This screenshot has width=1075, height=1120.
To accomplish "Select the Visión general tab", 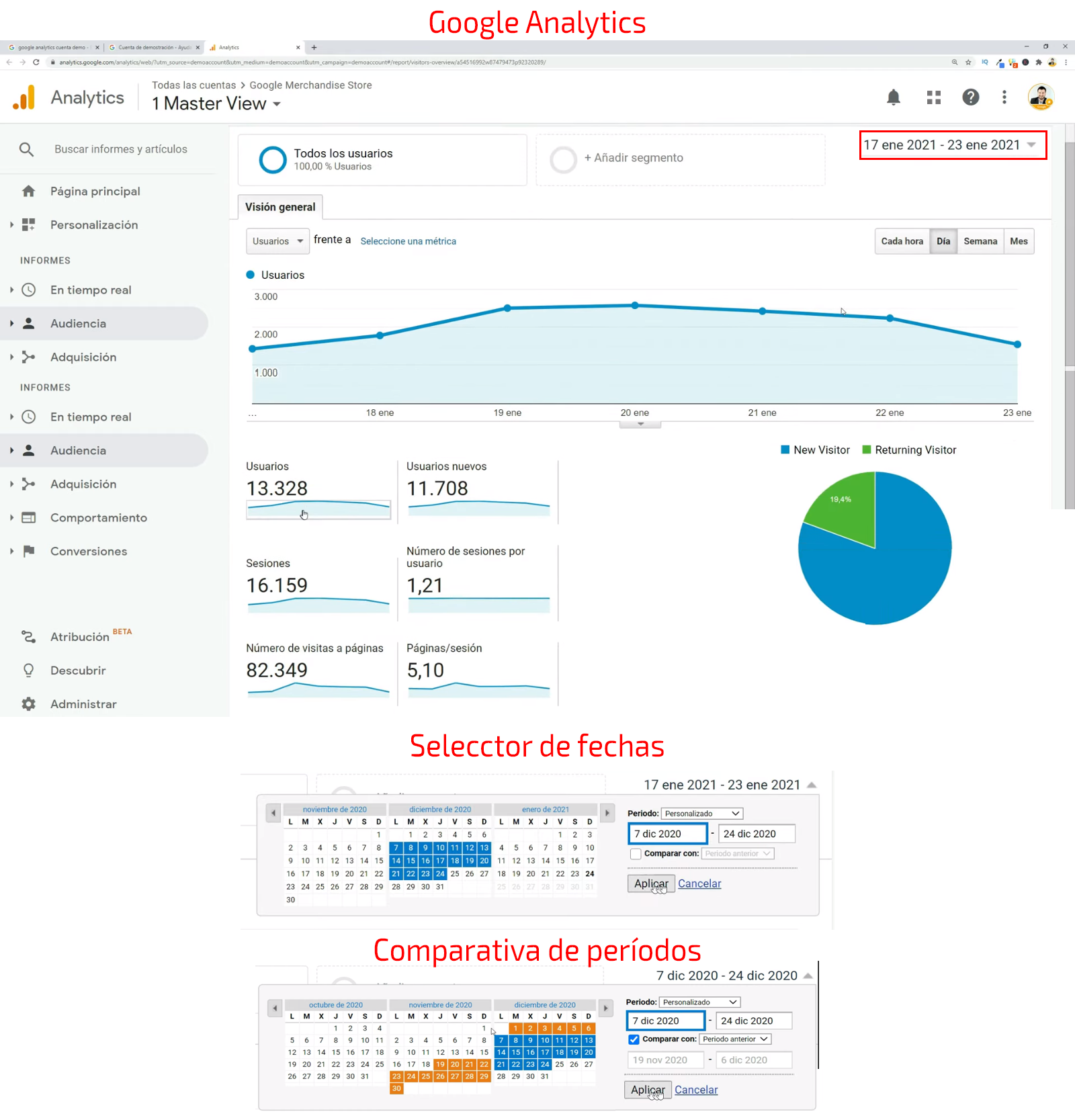I will click(280, 207).
